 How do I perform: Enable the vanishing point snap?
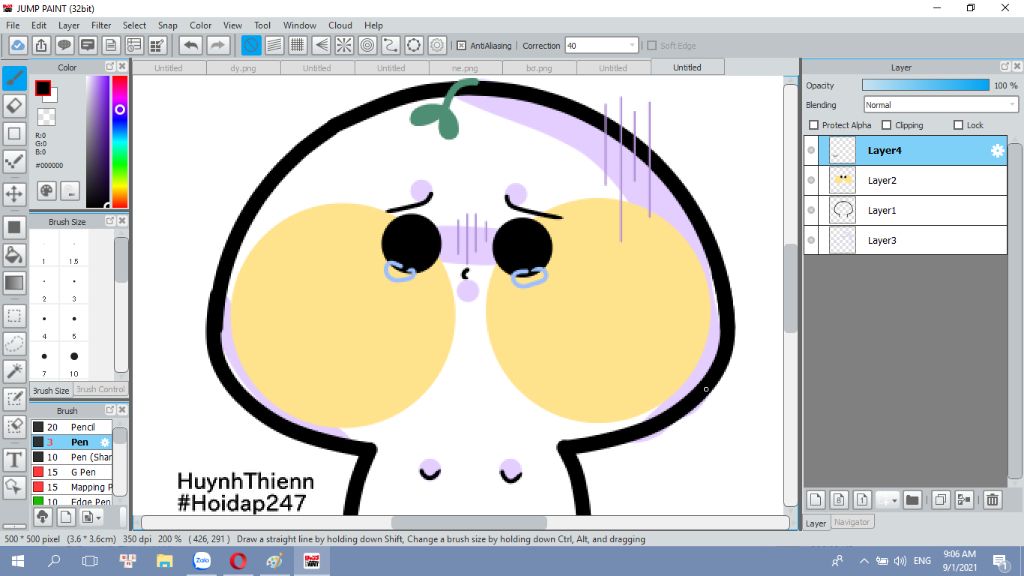coord(321,46)
